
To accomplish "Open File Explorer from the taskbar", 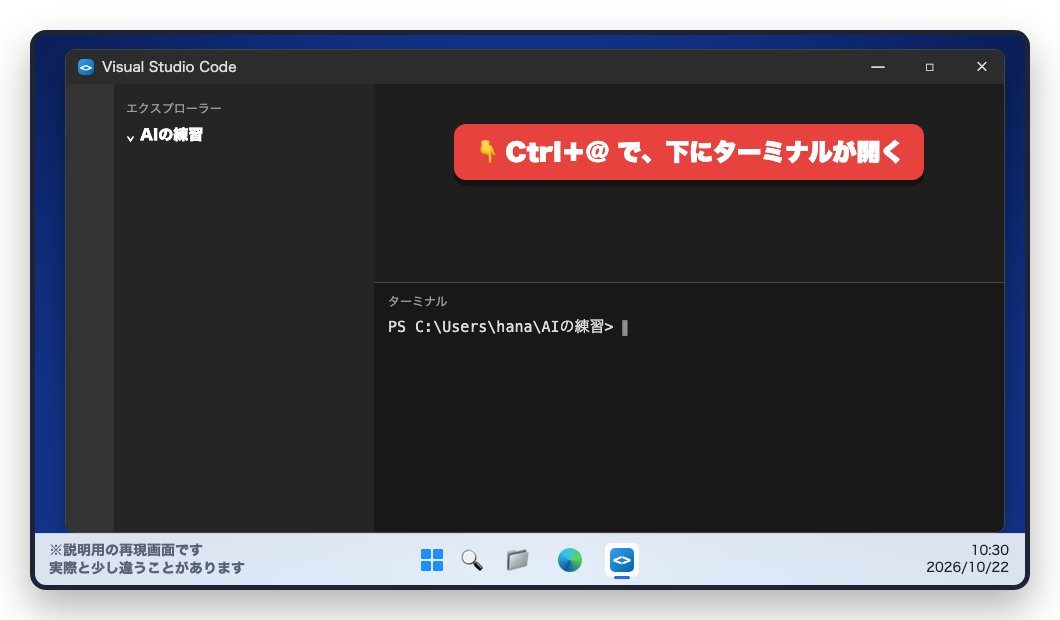I will click(x=518, y=560).
